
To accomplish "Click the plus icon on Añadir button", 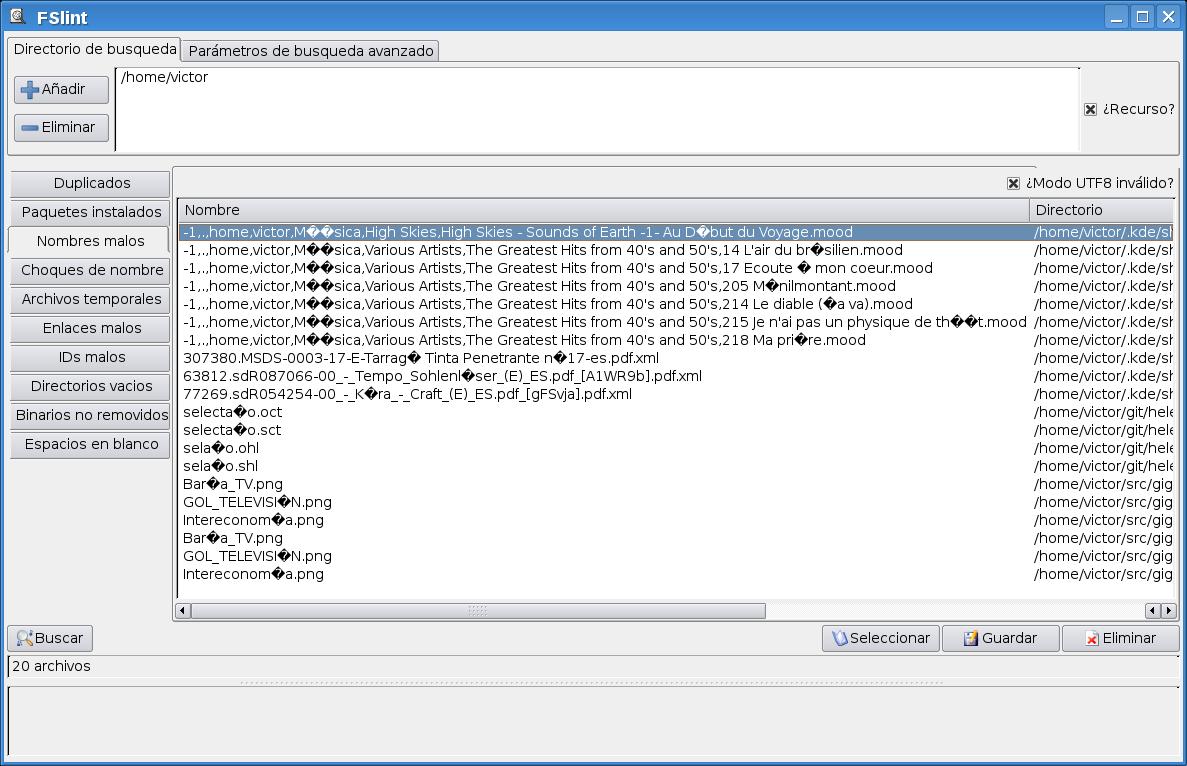I will [x=30, y=90].
